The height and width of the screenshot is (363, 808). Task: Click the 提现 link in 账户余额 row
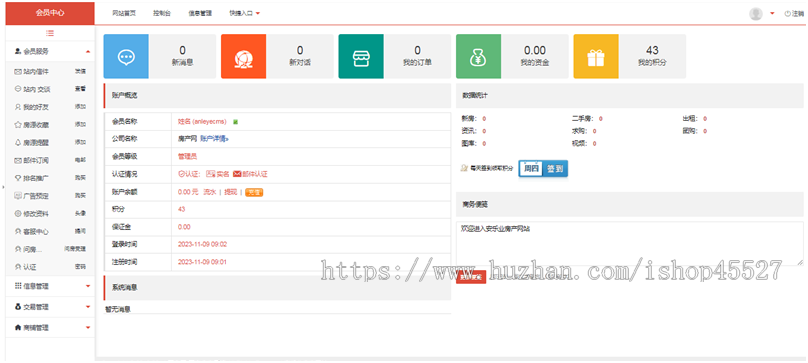[x=230, y=192]
